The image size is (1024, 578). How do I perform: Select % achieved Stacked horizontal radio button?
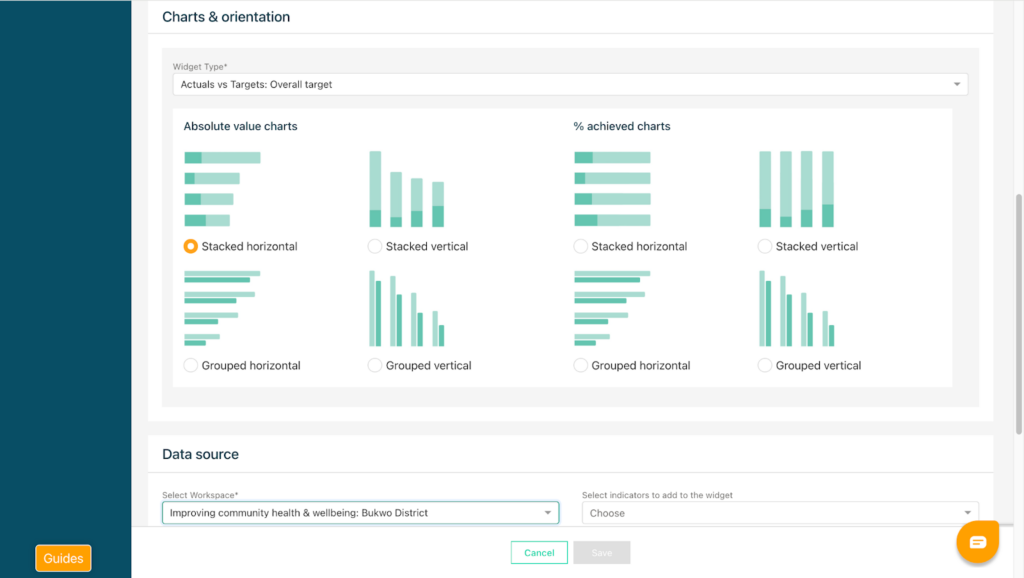[581, 246]
